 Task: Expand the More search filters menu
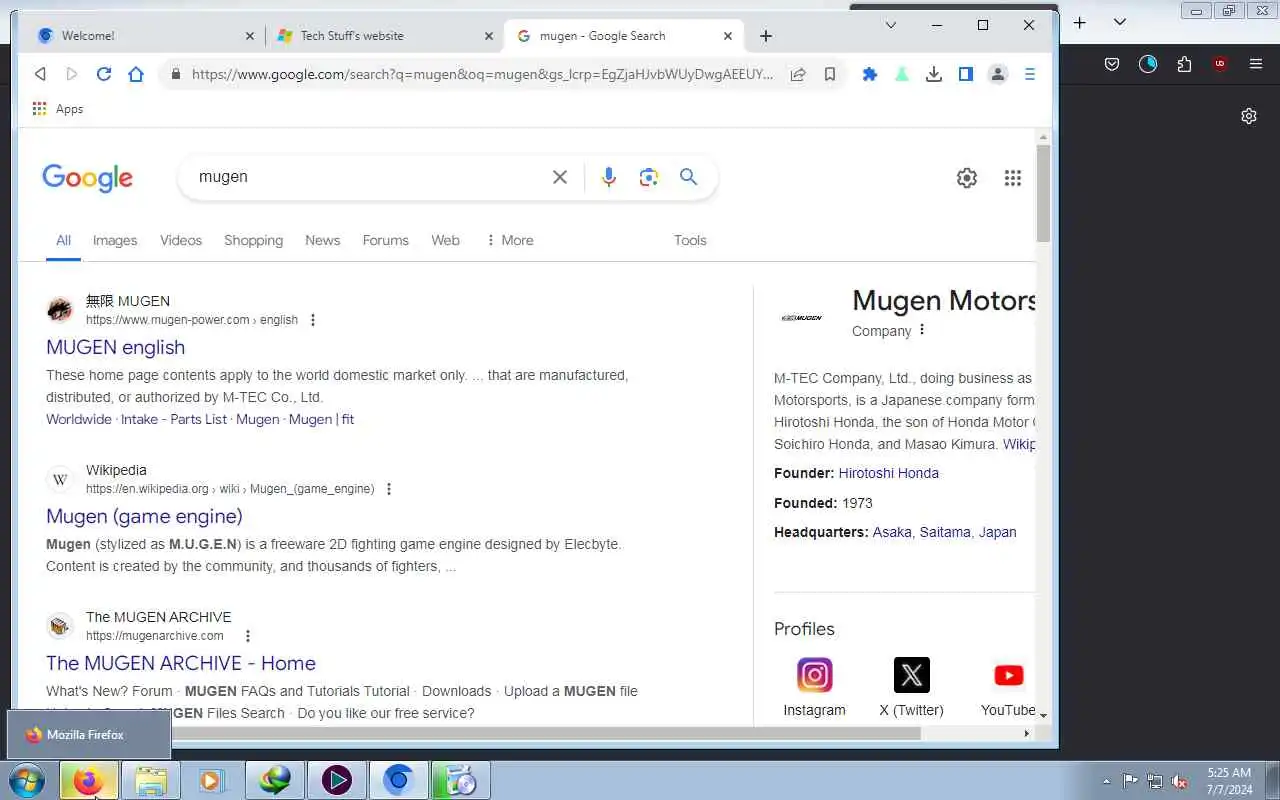pos(509,240)
